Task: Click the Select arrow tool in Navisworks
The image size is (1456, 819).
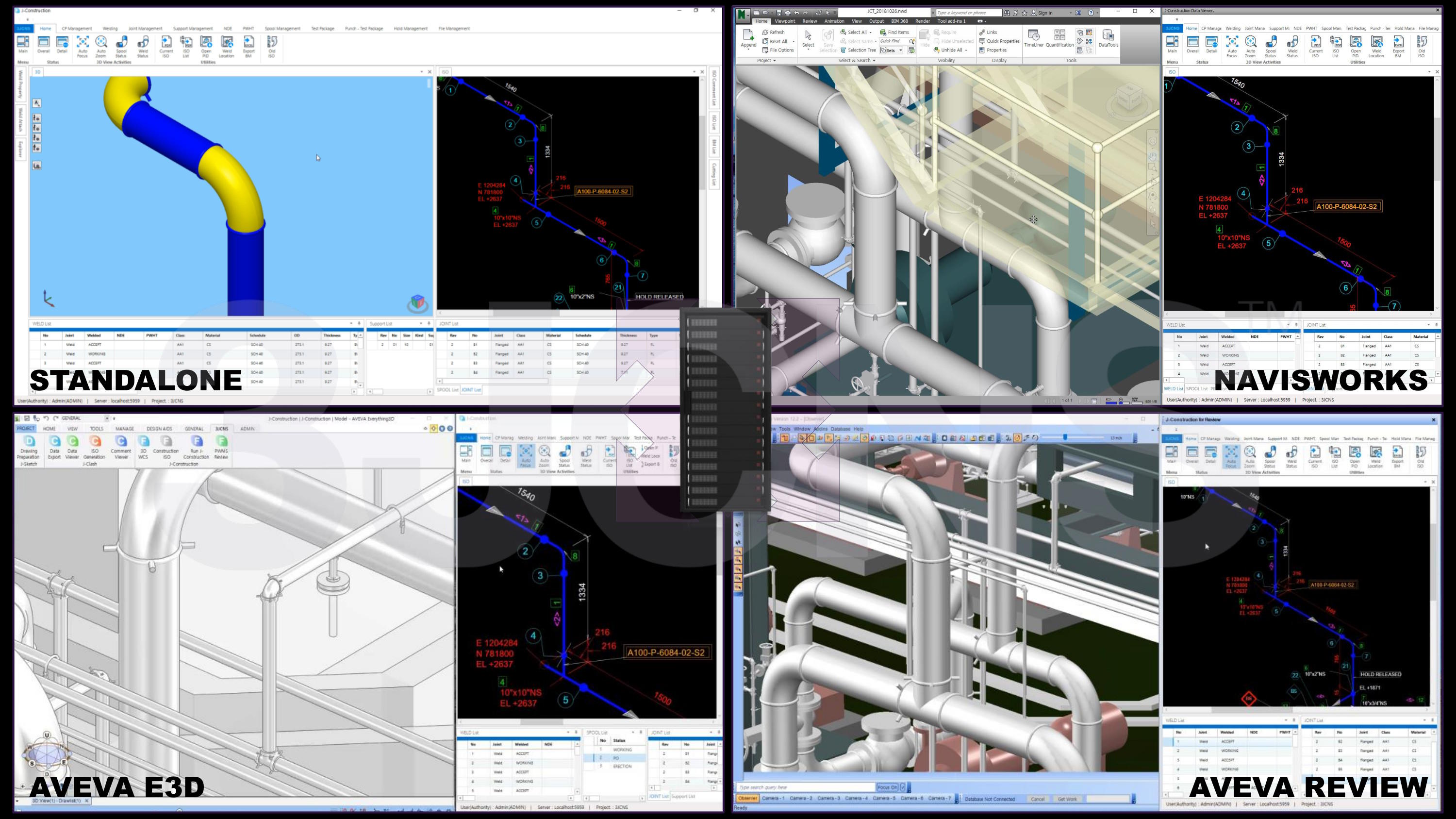Action: pyautogui.click(x=808, y=38)
